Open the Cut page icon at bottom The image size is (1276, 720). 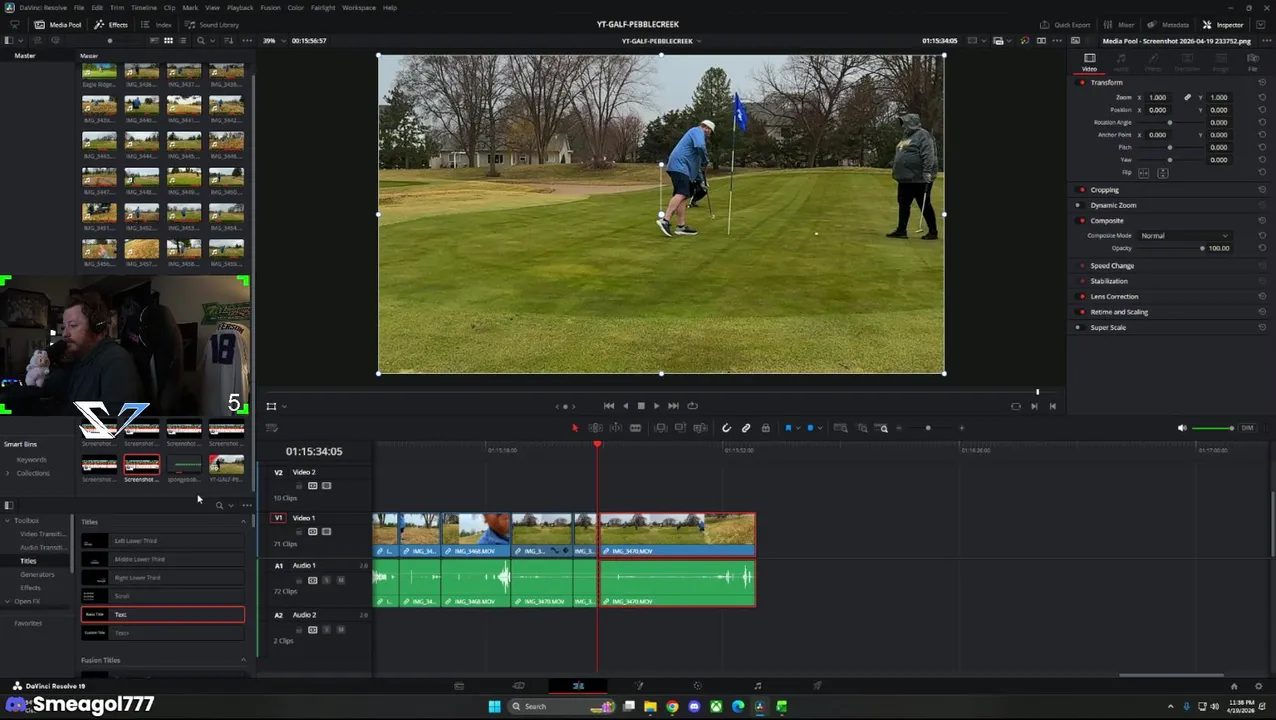pos(519,686)
